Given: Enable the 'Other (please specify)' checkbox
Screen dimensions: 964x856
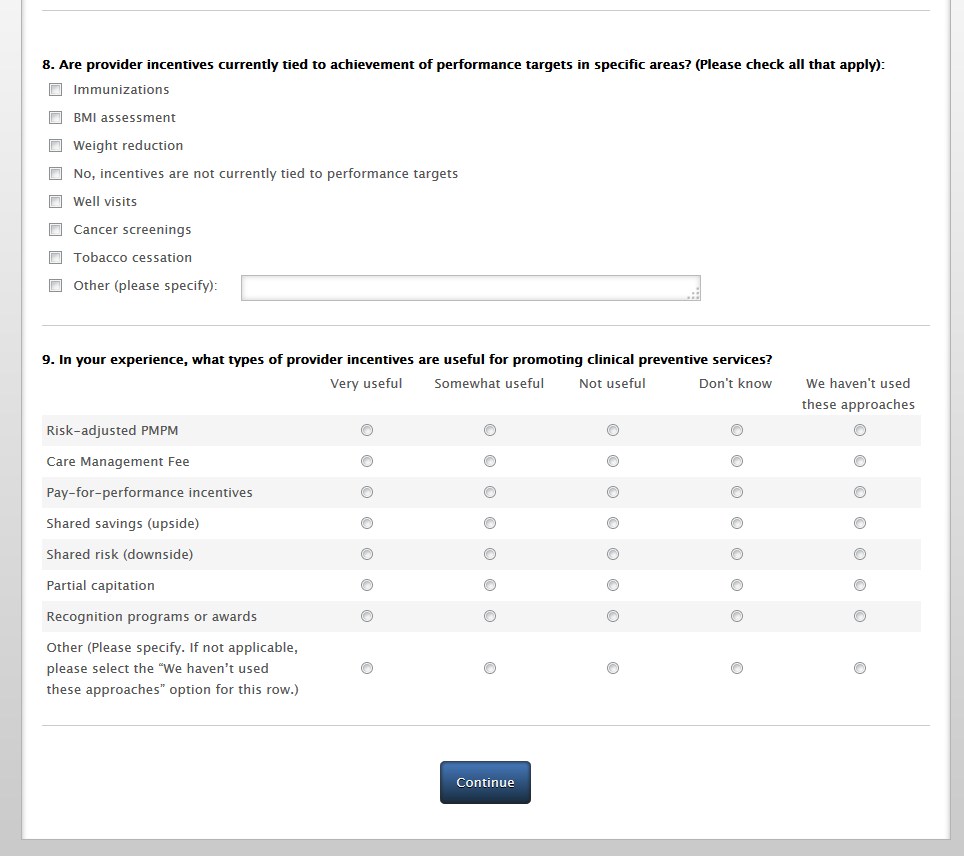Looking at the screenshot, I should tap(55, 286).
